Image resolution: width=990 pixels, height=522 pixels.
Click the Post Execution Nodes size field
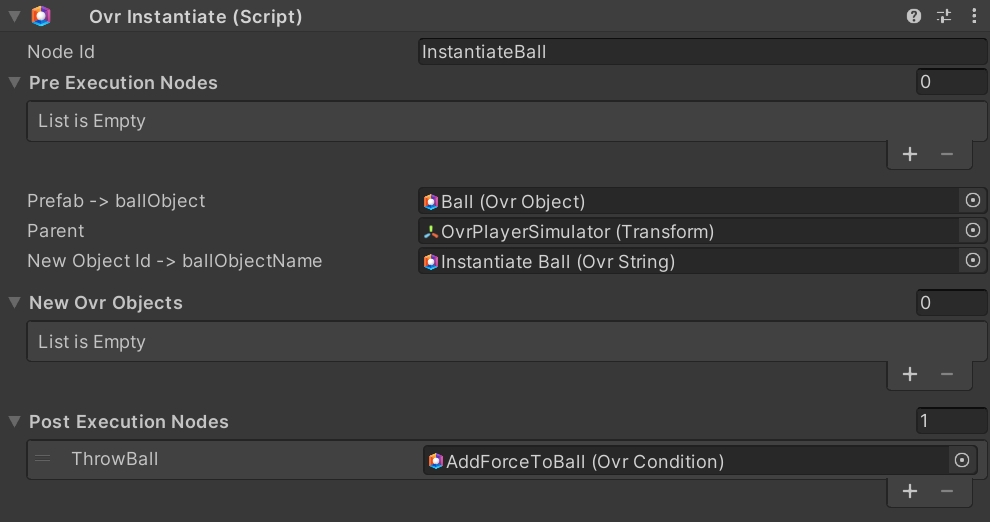coord(951,422)
